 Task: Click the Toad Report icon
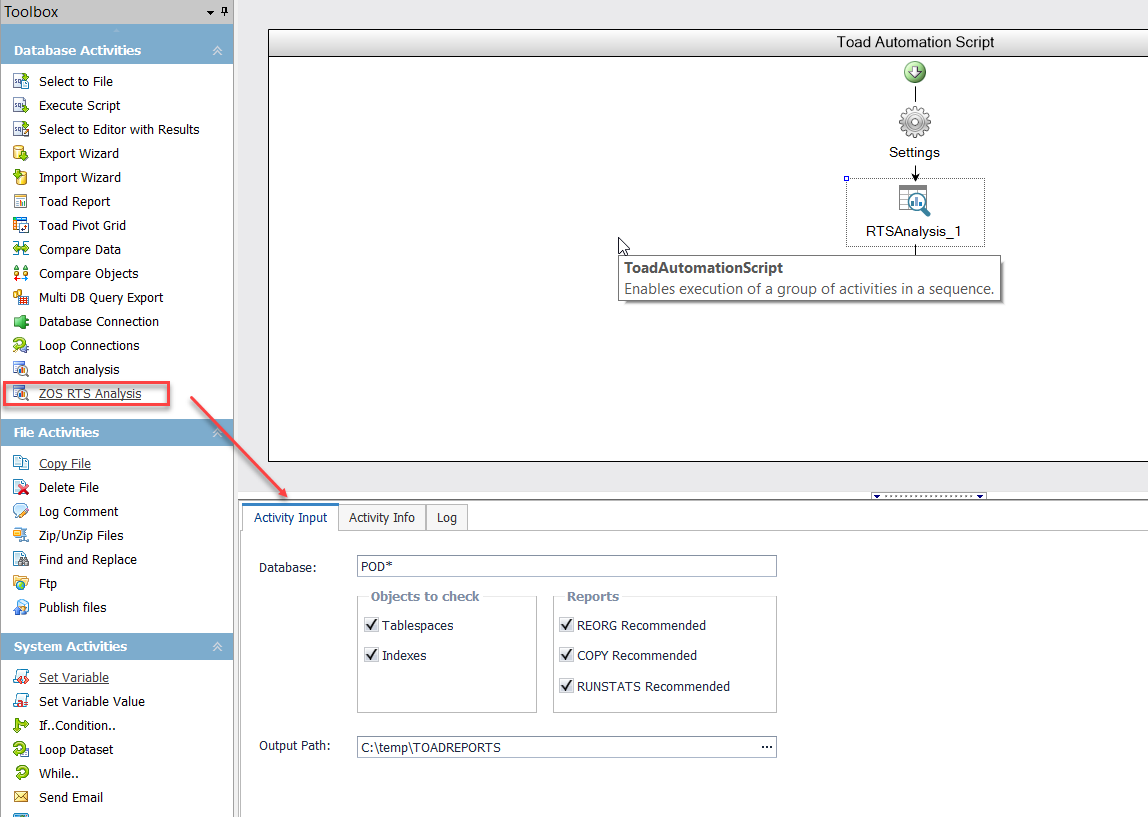click(x=21, y=201)
